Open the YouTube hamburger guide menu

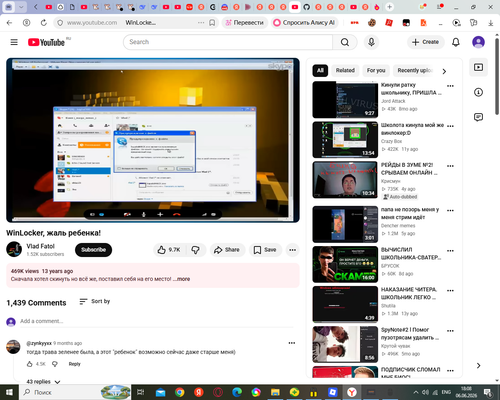14,42
